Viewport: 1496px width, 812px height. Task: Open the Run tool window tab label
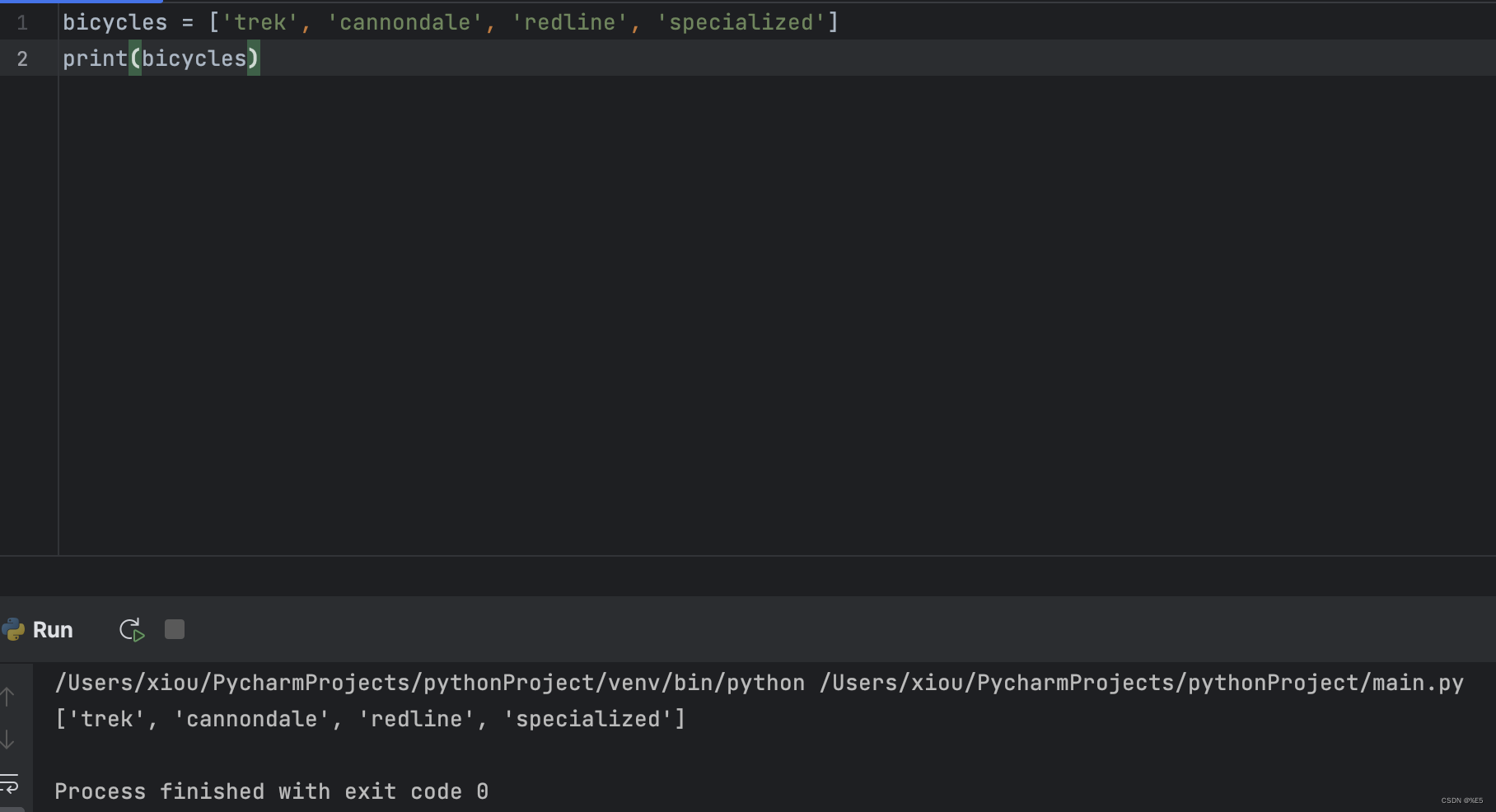[x=53, y=630]
